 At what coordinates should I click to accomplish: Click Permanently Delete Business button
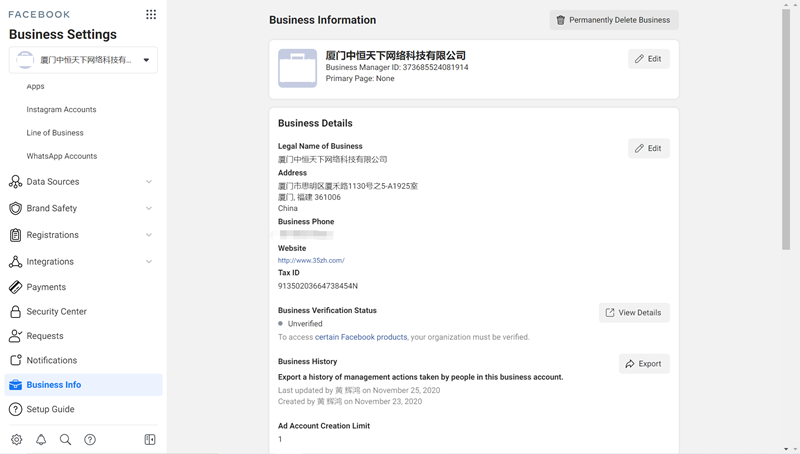click(613, 20)
